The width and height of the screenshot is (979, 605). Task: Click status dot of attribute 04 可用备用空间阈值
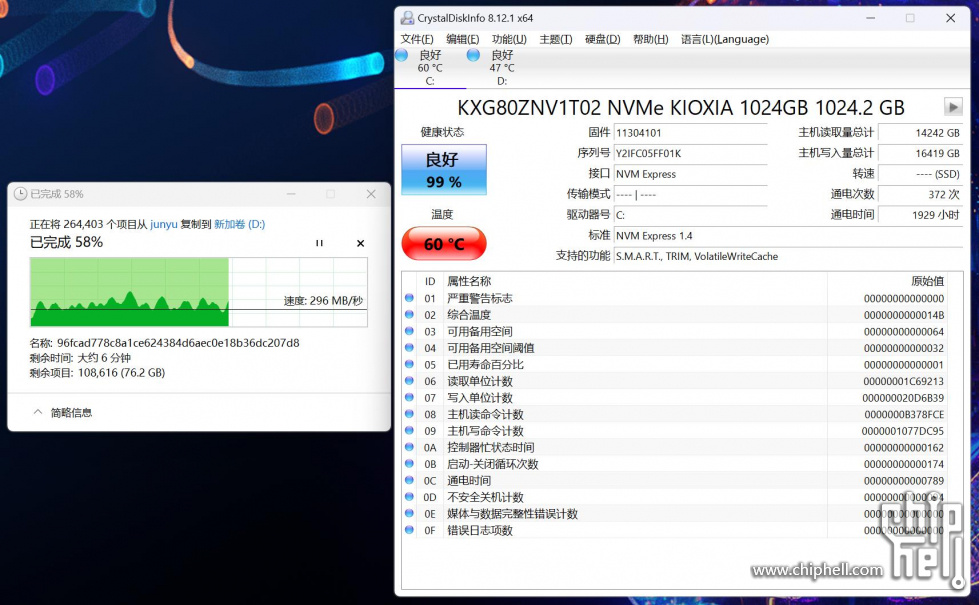click(x=410, y=348)
